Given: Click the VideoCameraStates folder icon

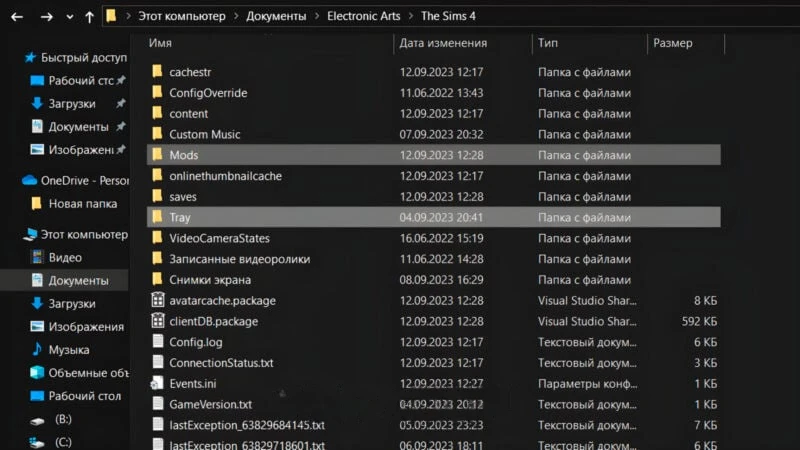Looking at the screenshot, I should pos(157,237).
